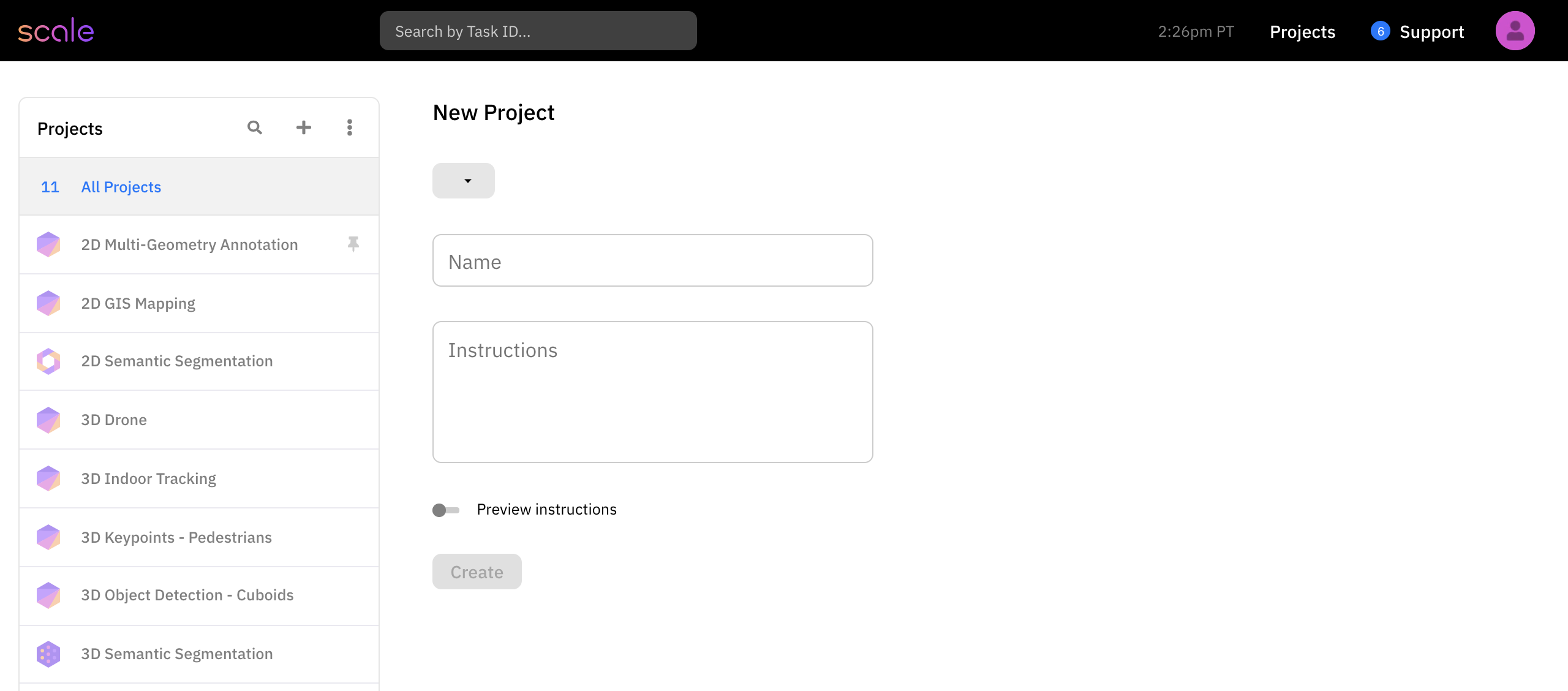This screenshot has height=691, width=1568.
Task: Open the three-dot menu in Projects panel
Action: pos(350,127)
